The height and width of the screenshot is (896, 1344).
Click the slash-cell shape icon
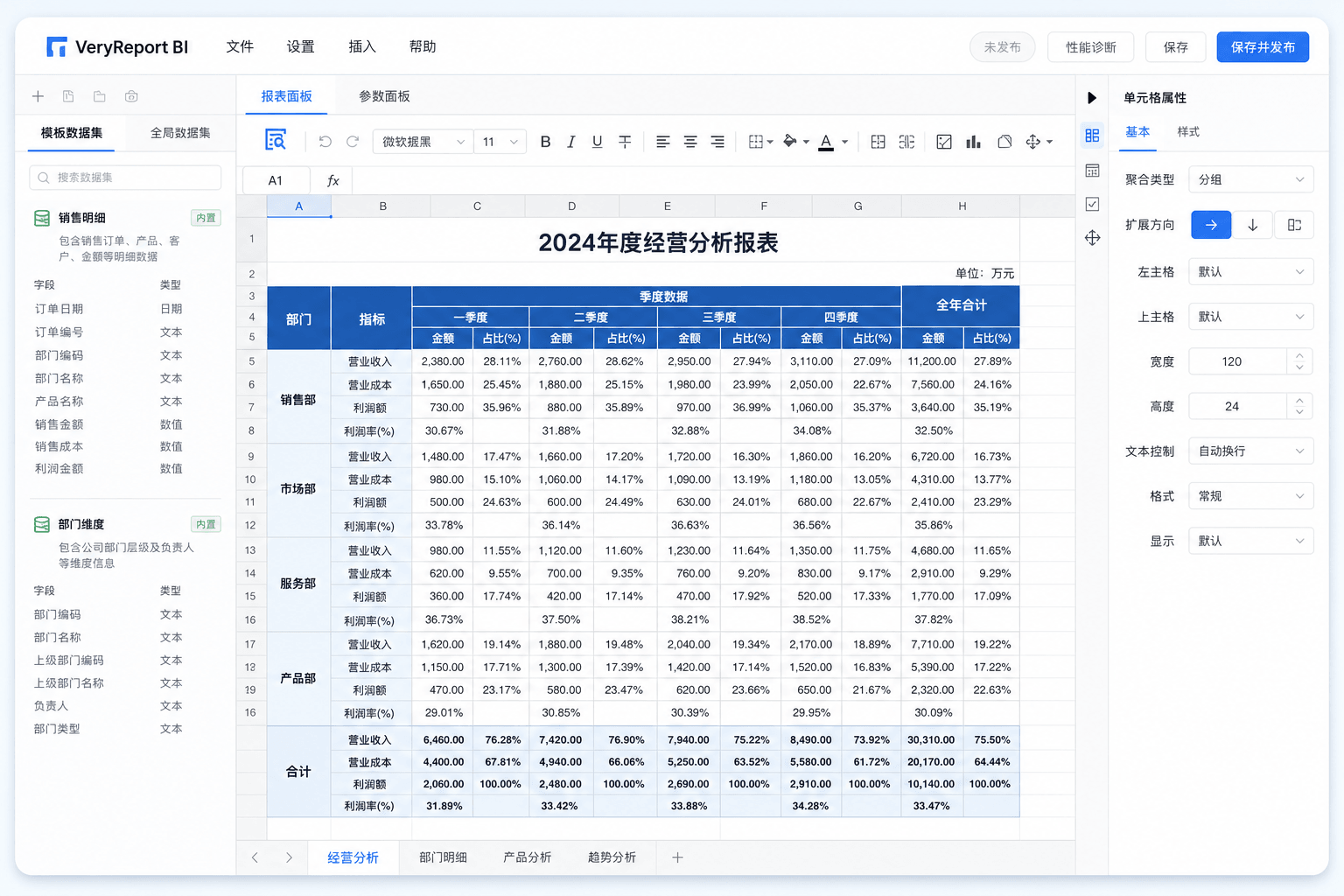(1004, 141)
